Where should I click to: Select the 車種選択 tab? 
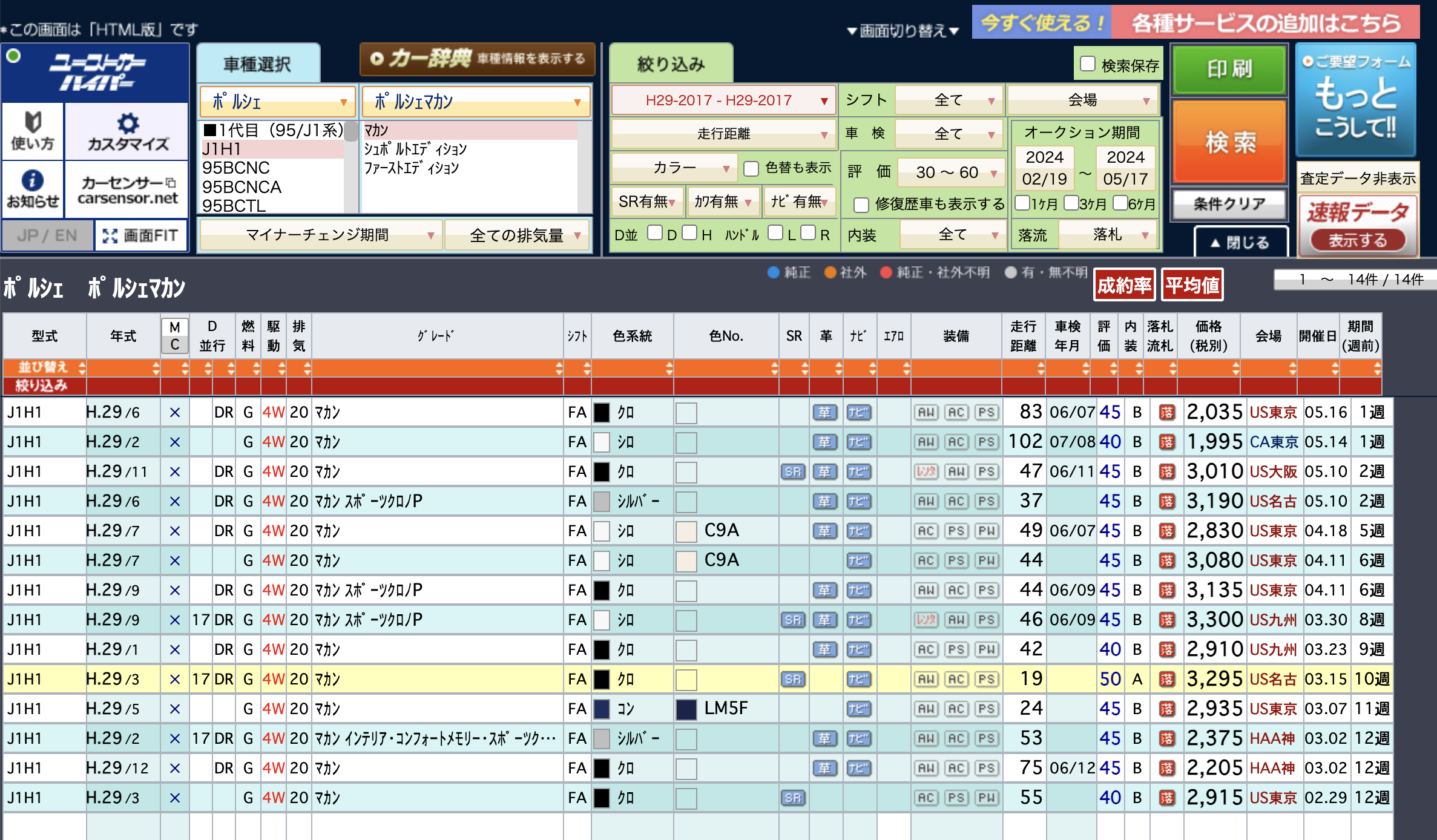pyautogui.click(x=258, y=64)
